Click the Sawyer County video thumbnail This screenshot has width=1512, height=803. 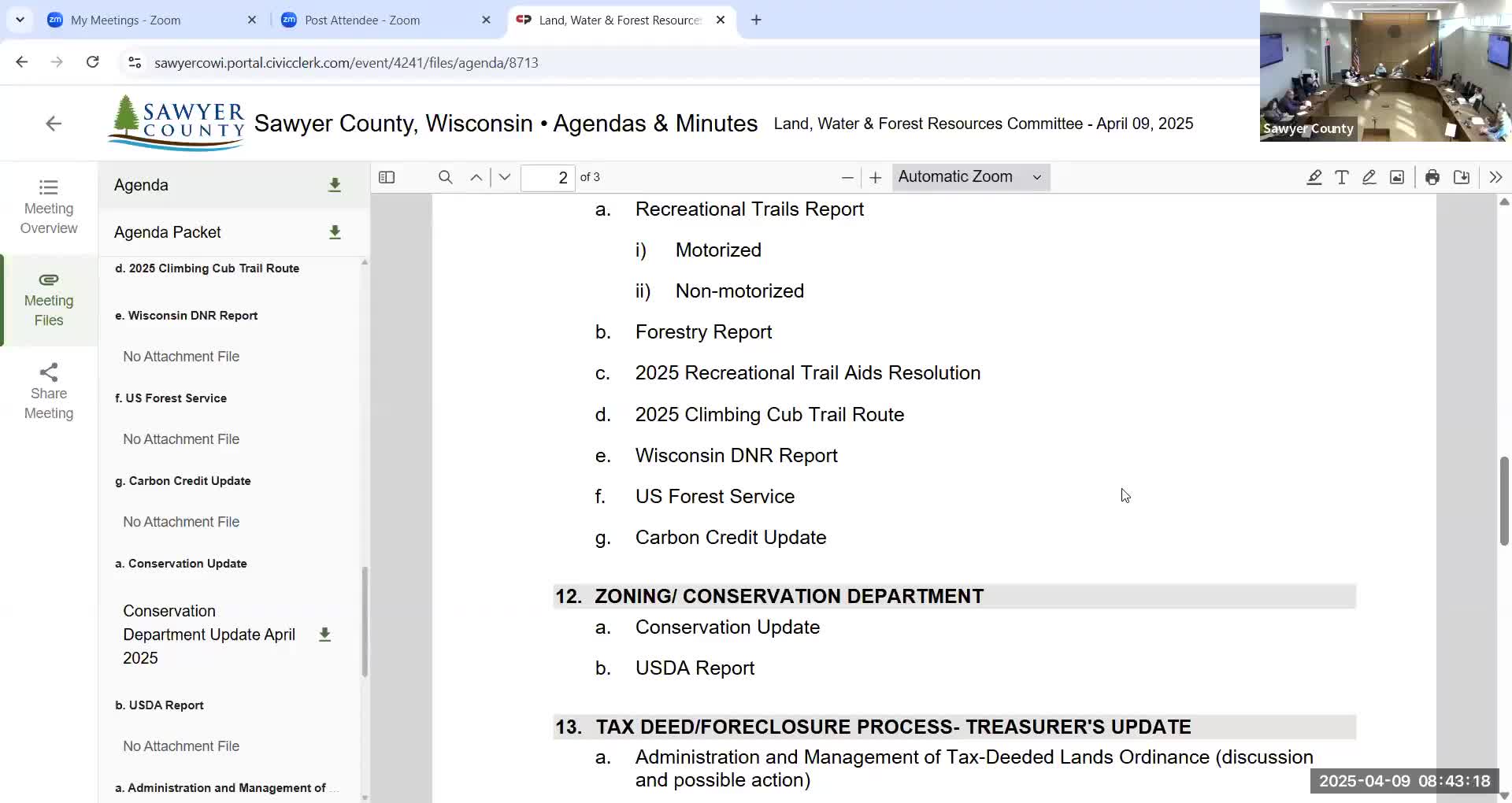coord(1385,71)
